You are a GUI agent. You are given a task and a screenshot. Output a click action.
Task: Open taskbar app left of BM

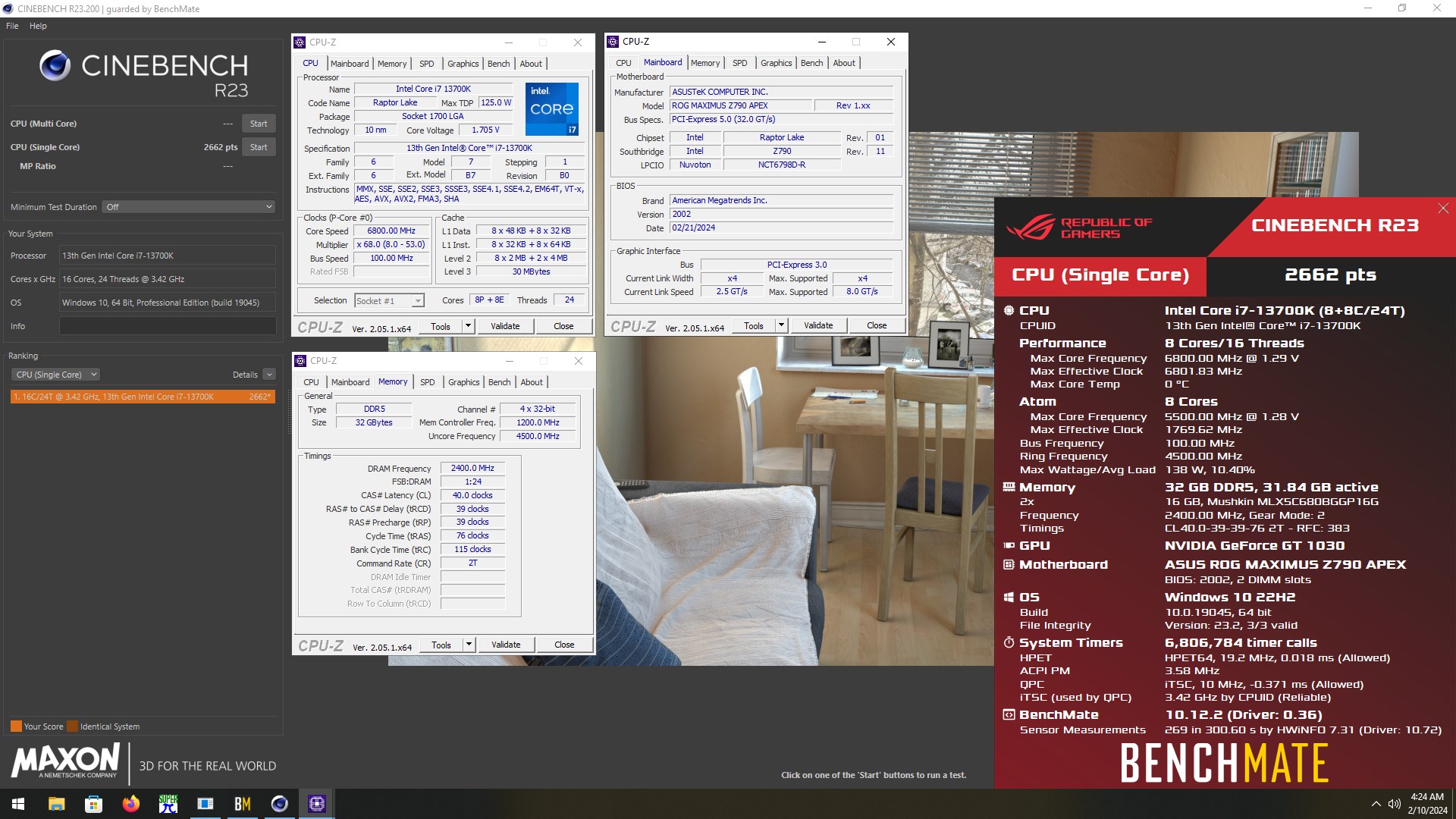coord(206,804)
